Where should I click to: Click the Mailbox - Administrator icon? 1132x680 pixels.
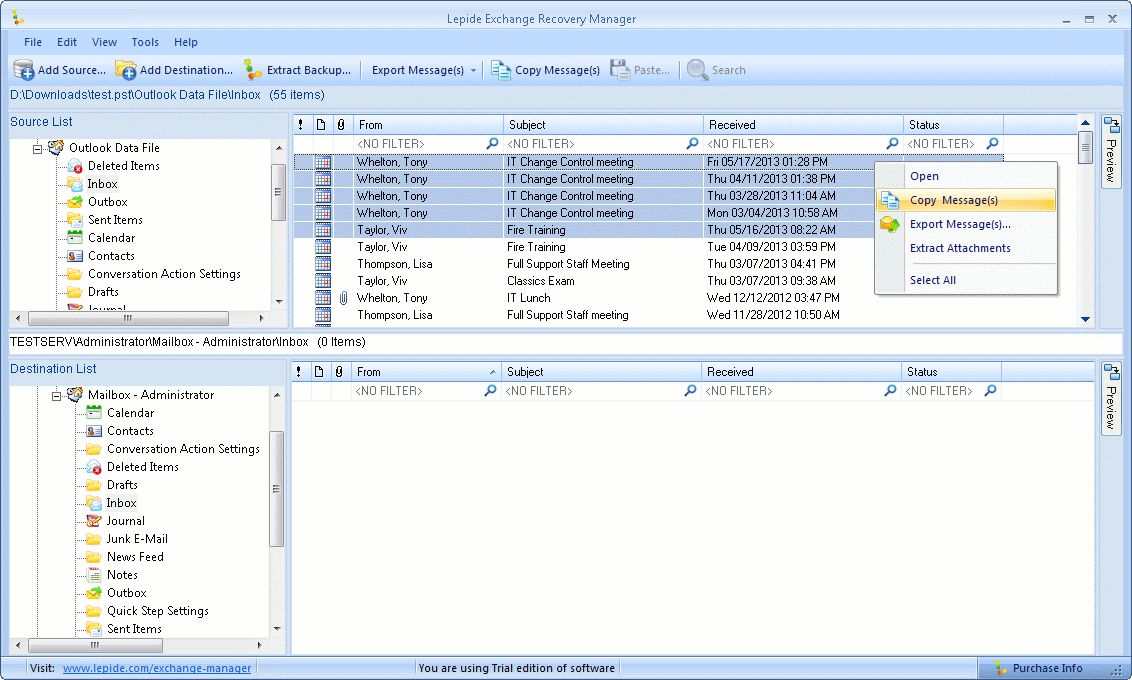(74, 394)
